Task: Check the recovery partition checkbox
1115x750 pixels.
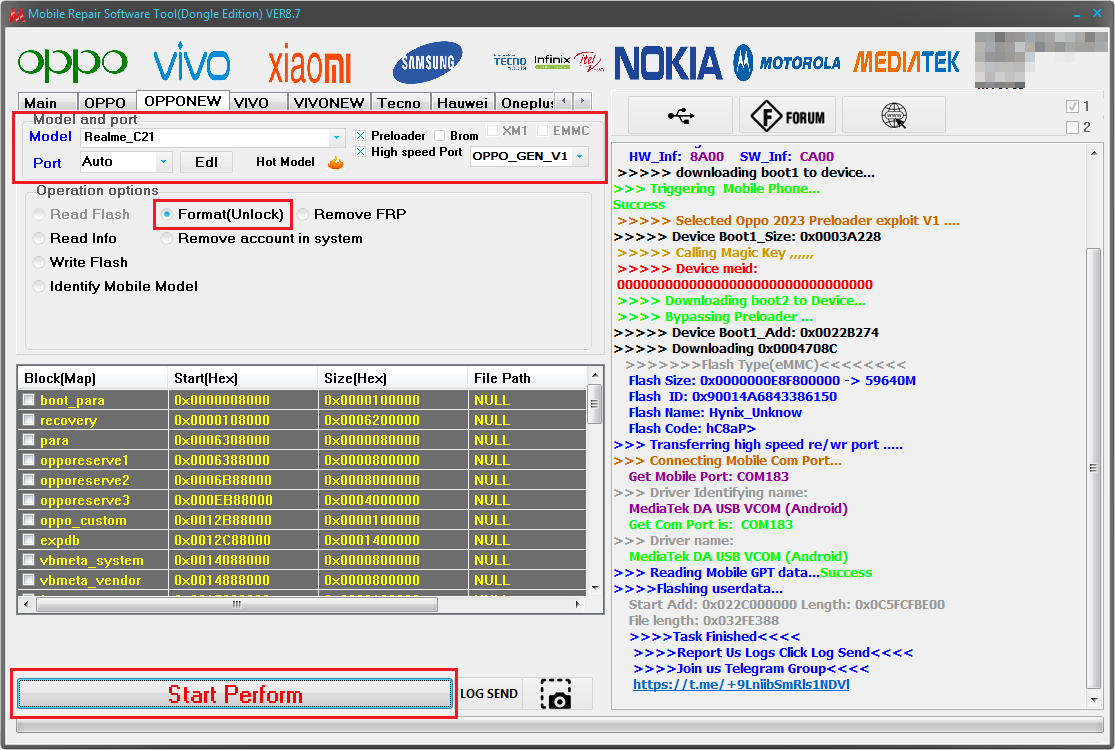Action: [28, 419]
